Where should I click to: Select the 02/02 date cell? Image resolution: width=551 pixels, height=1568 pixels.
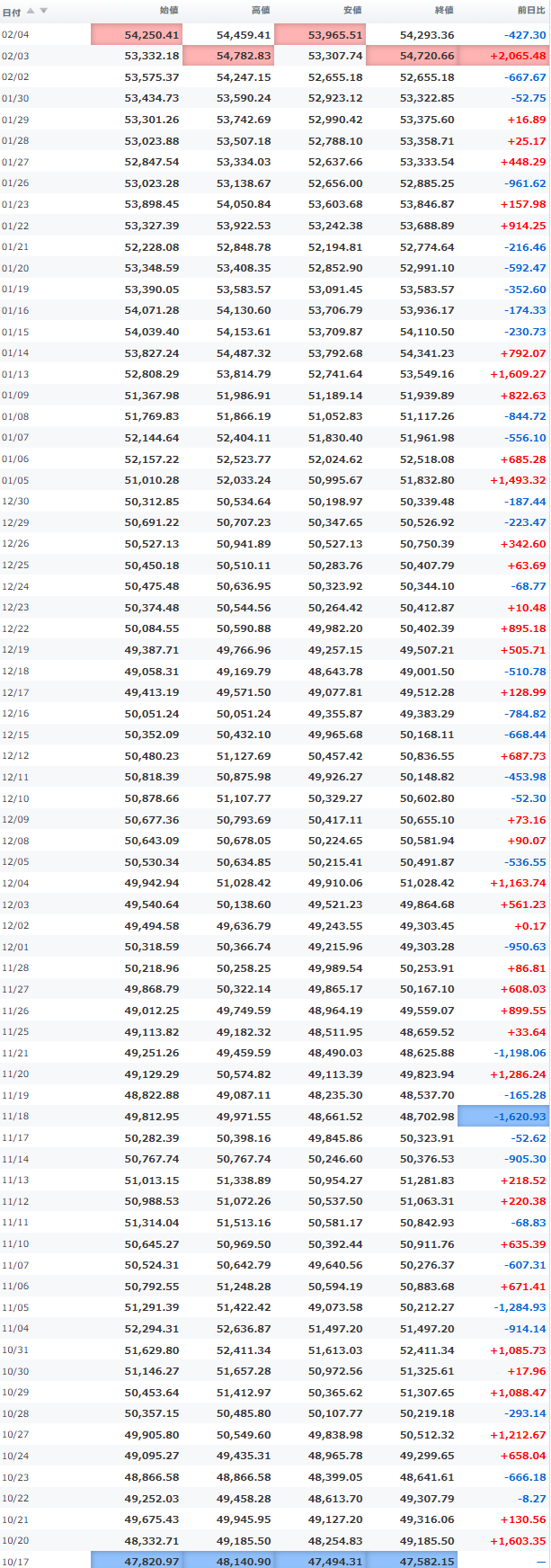[15, 77]
